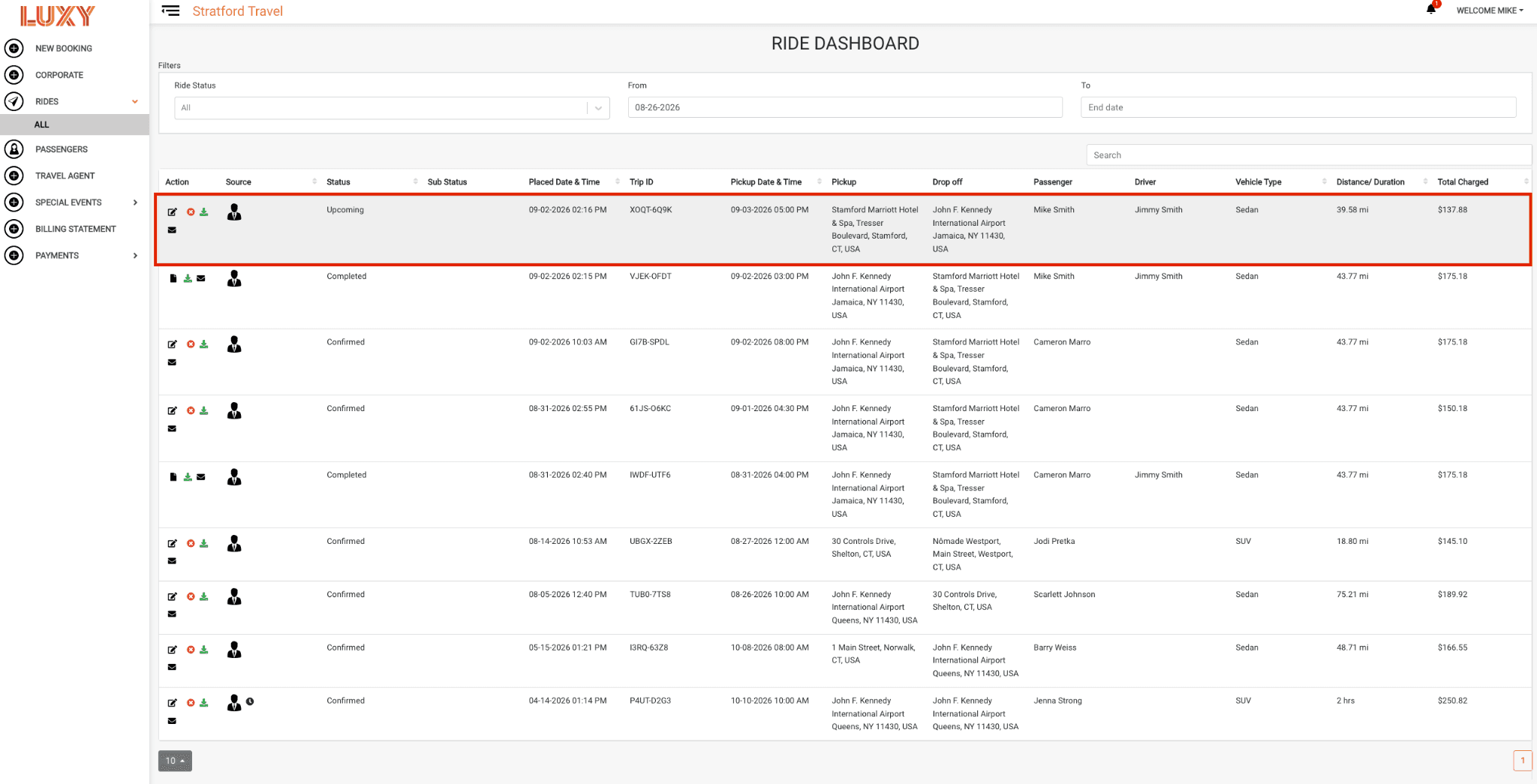Cancel ride XOQT-6Q9K with red X icon
The width and height of the screenshot is (1537, 784).
tap(191, 212)
